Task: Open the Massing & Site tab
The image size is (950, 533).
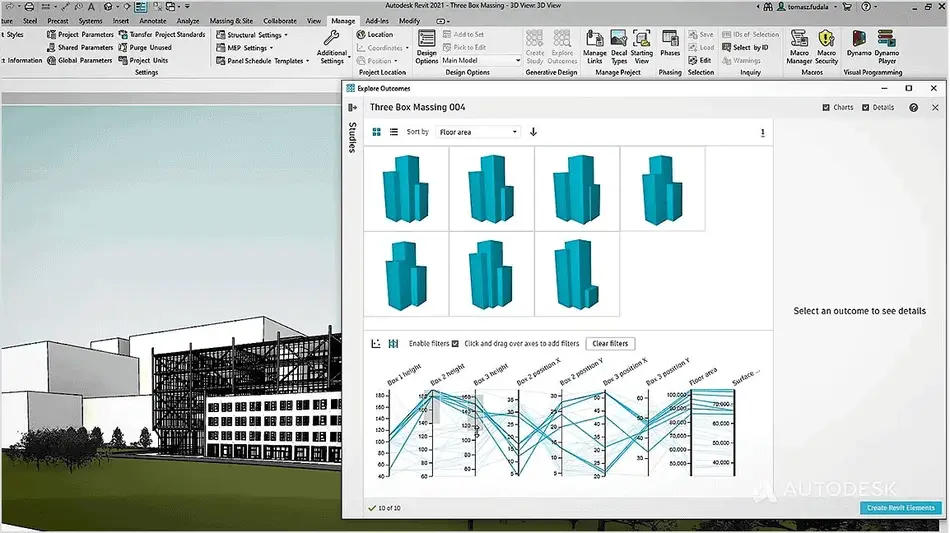Action: point(231,21)
